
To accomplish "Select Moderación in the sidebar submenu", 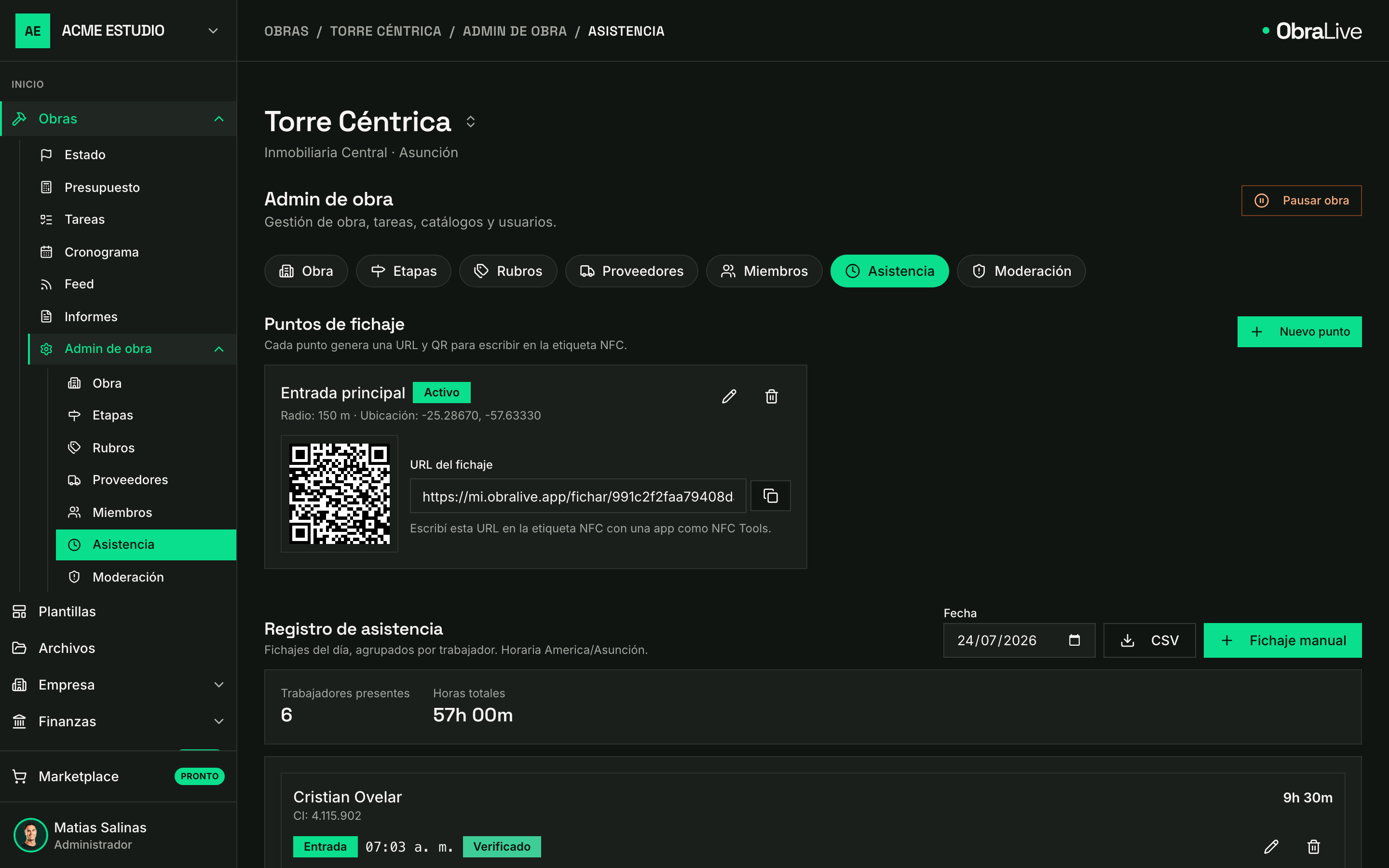I will pyautogui.click(x=146, y=577).
